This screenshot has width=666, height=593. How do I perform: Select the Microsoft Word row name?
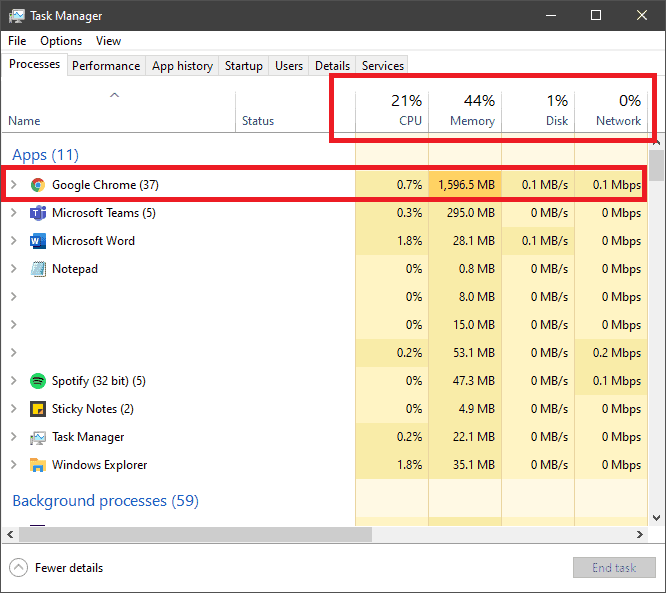click(x=93, y=241)
